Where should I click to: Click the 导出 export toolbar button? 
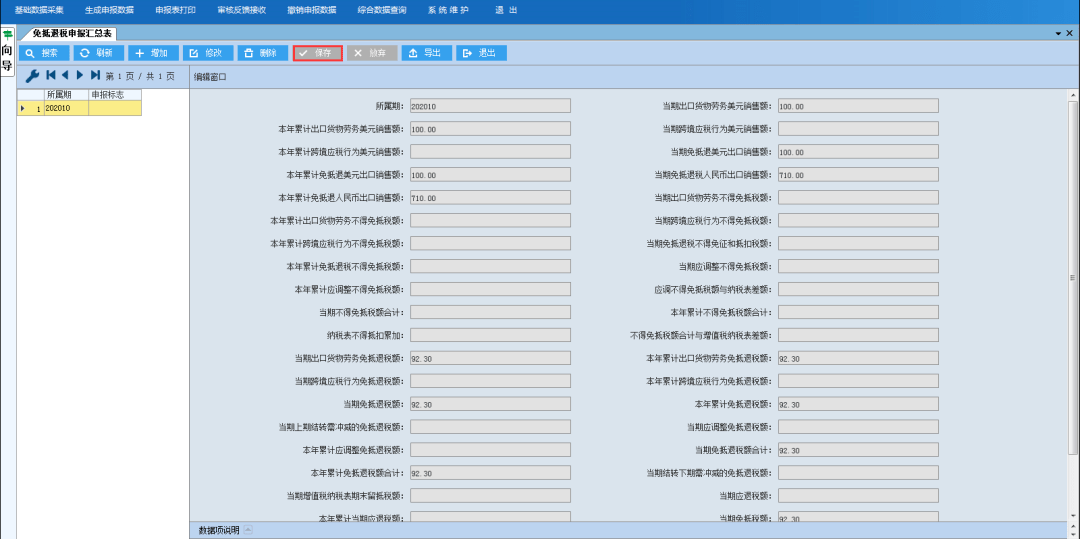click(427, 53)
